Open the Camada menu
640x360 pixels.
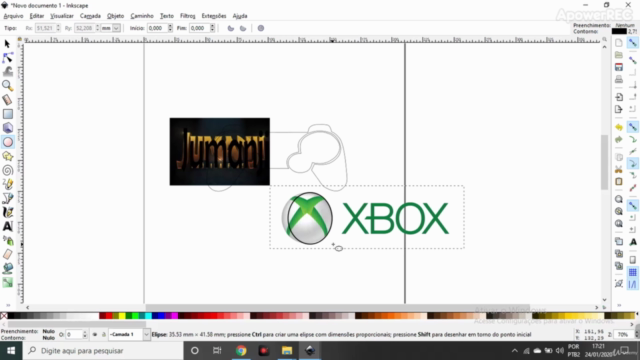point(90,16)
